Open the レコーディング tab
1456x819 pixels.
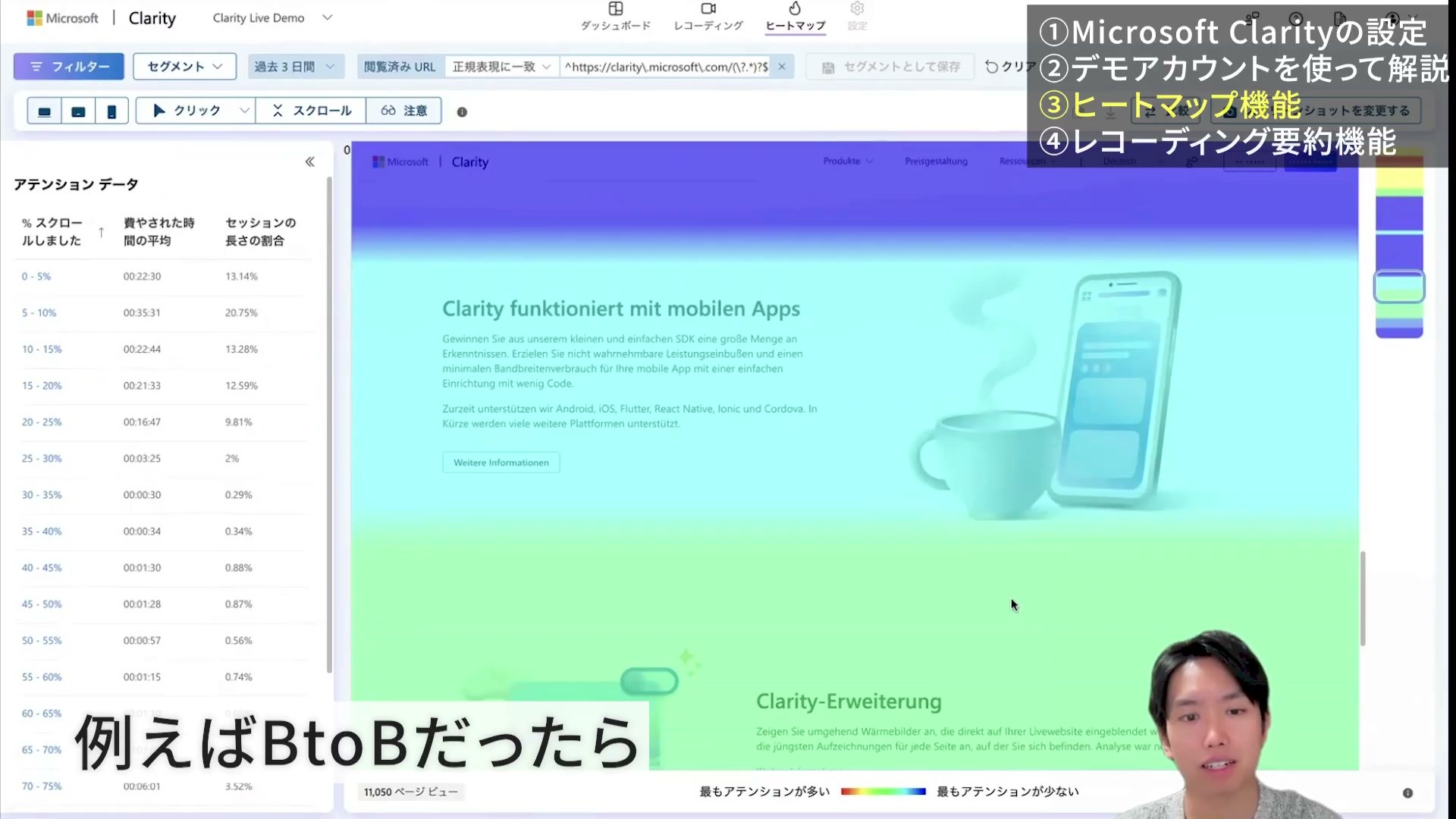(708, 17)
